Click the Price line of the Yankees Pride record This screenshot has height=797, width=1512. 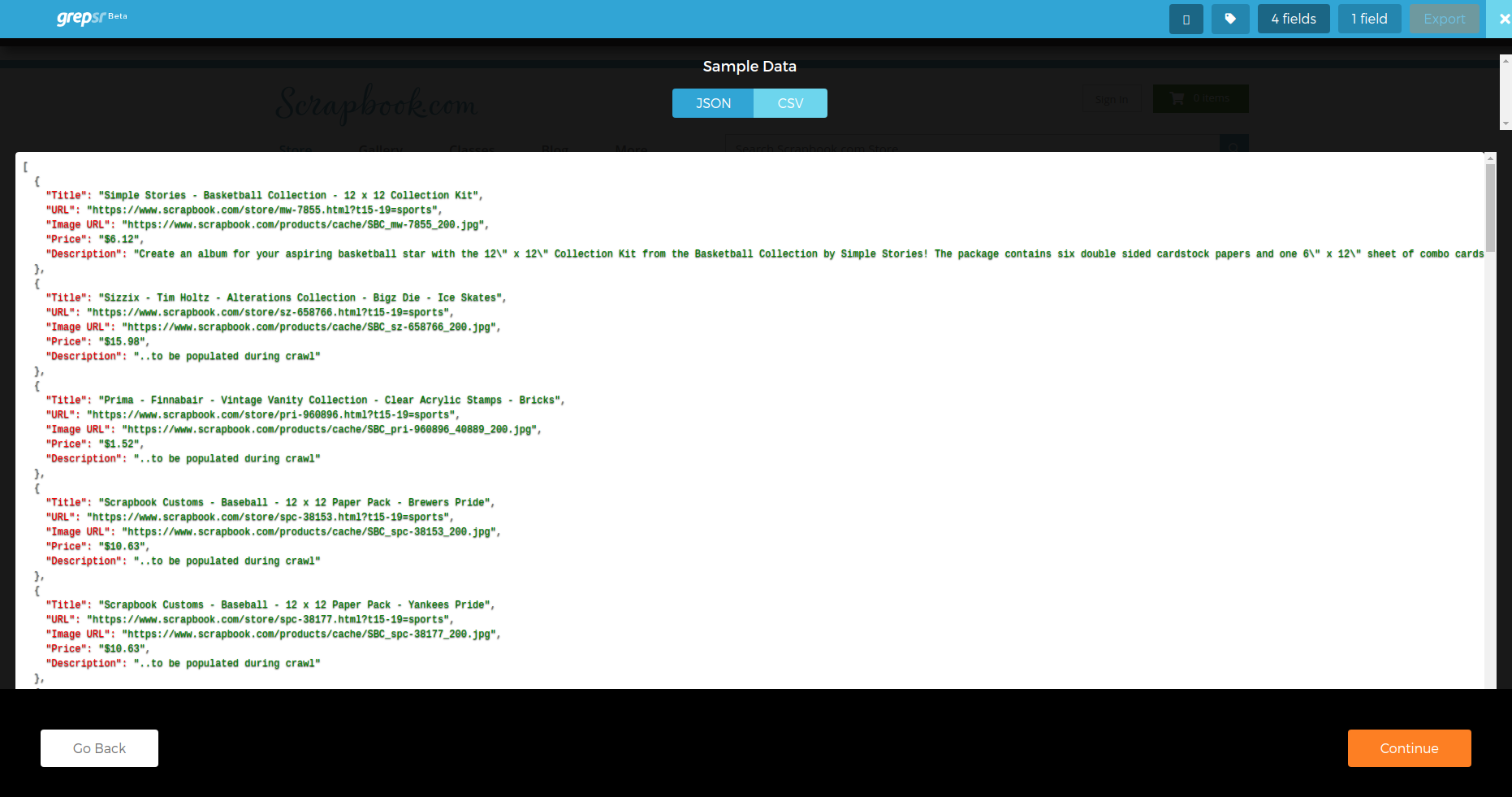click(98, 649)
